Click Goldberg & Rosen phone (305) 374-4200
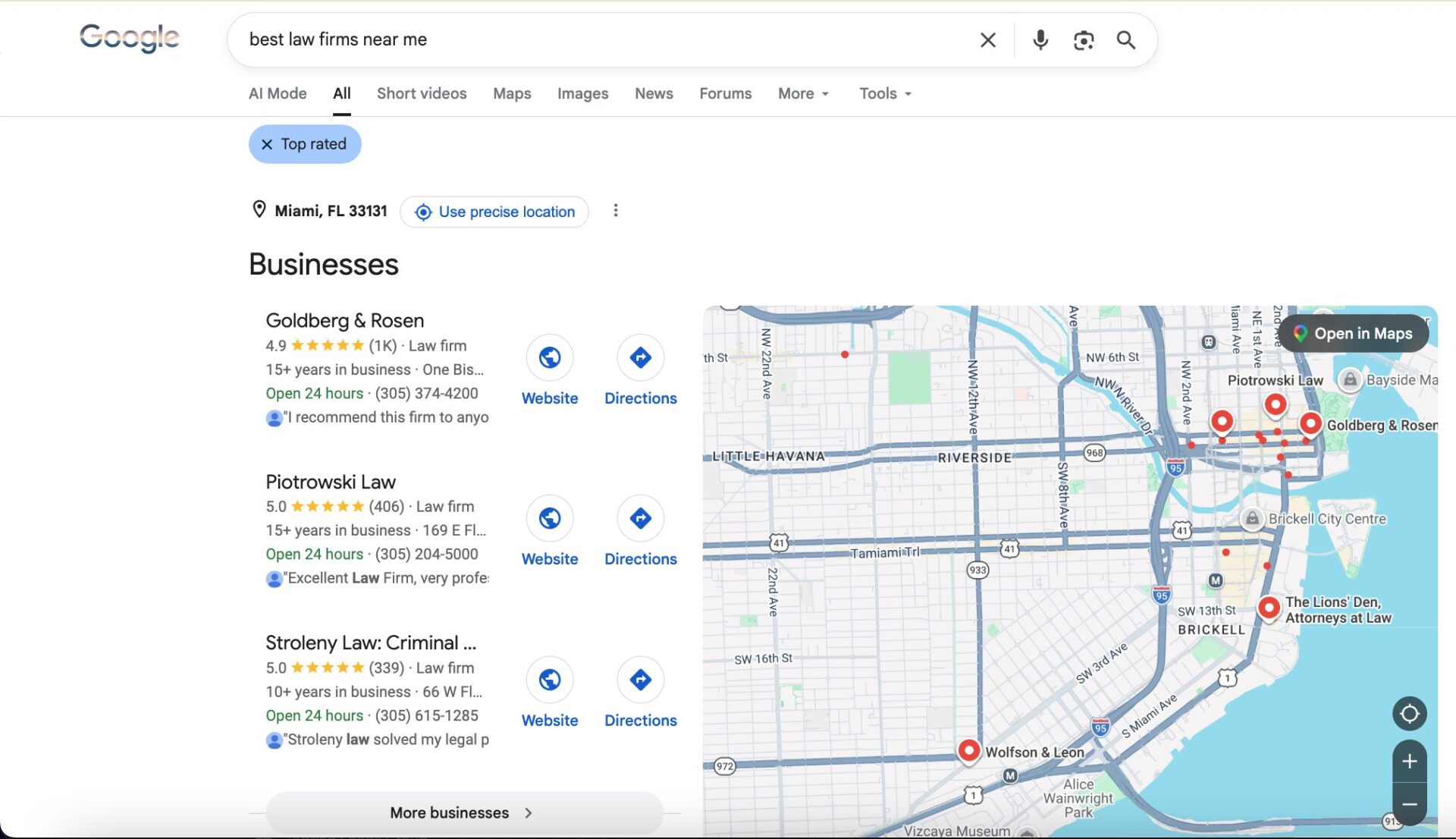 pos(427,393)
